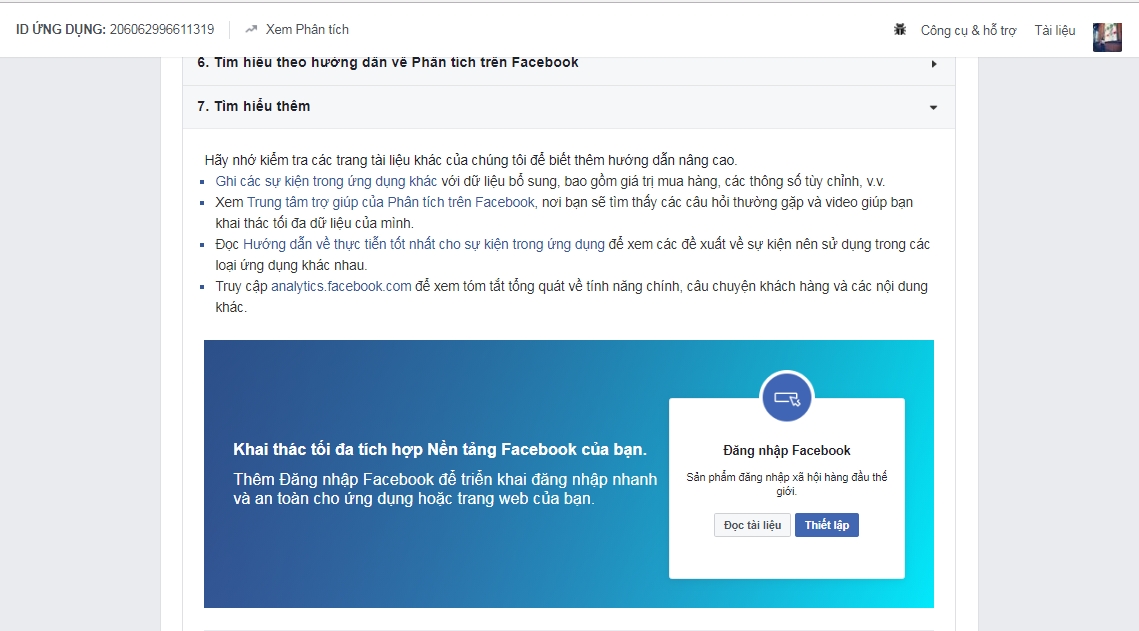Click Xem Phân tích link
The height and width of the screenshot is (631, 1139).
coord(307,30)
